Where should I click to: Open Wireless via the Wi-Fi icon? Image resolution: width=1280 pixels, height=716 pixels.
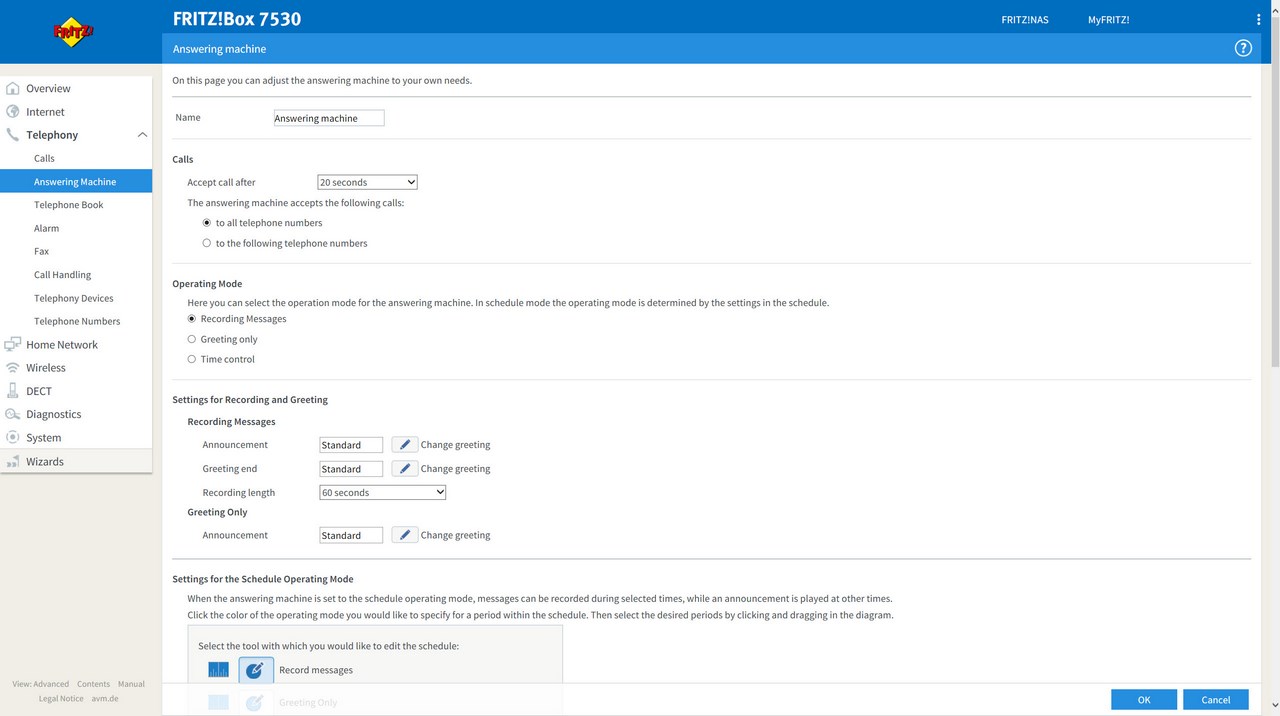click(x=13, y=368)
